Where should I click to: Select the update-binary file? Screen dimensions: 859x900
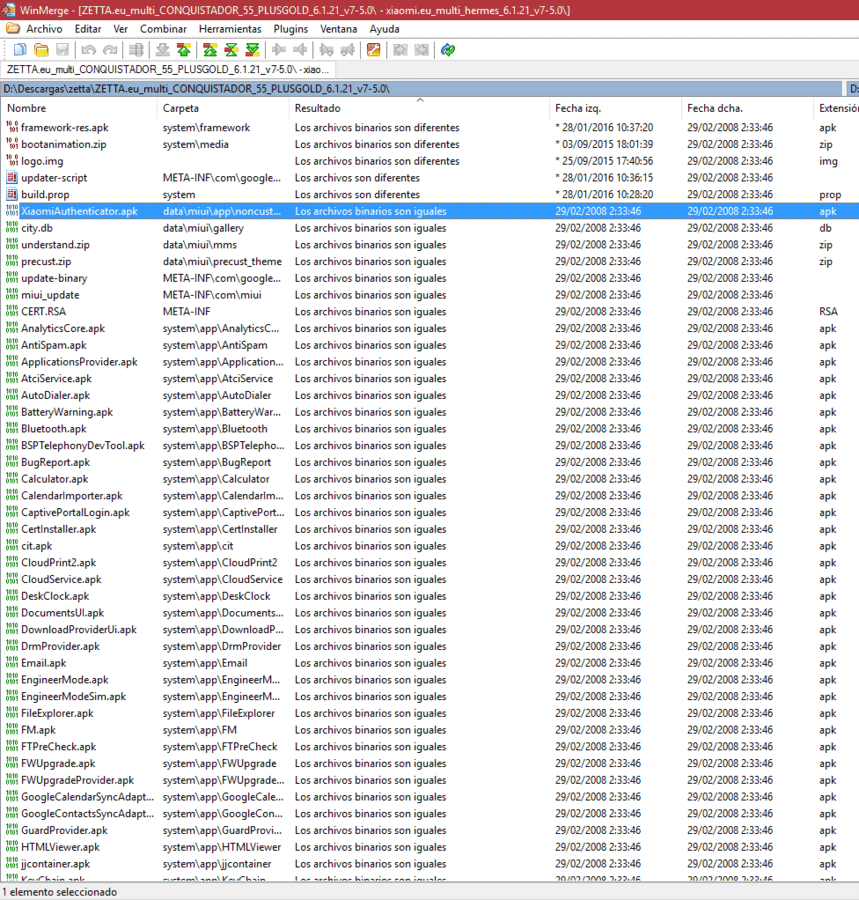click(x=54, y=278)
